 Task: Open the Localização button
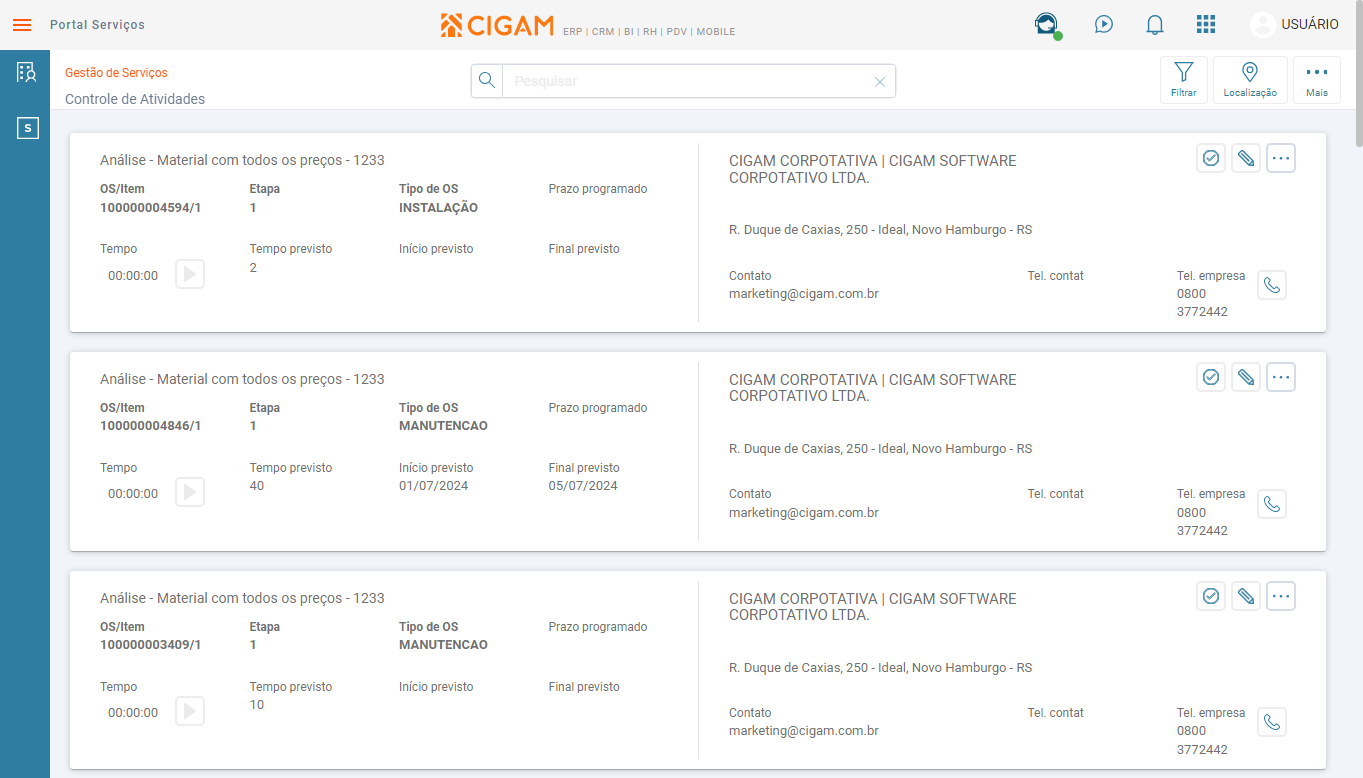[1250, 80]
